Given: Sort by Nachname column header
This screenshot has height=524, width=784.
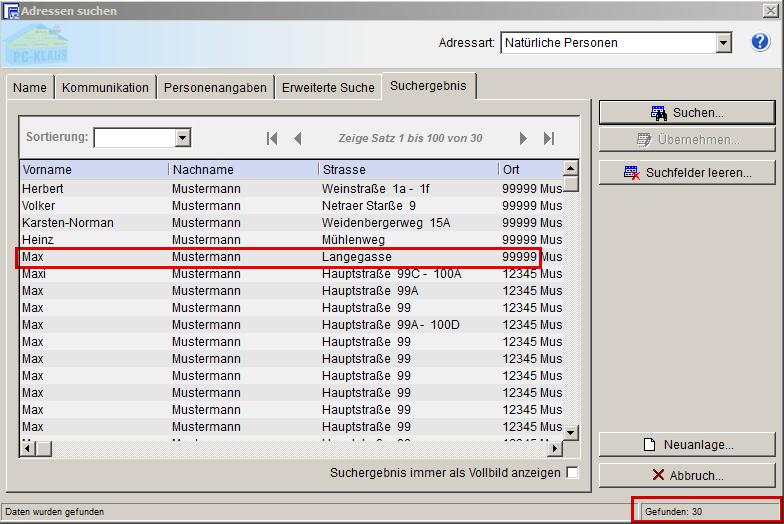Looking at the screenshot, I should (x=243, y=170).
